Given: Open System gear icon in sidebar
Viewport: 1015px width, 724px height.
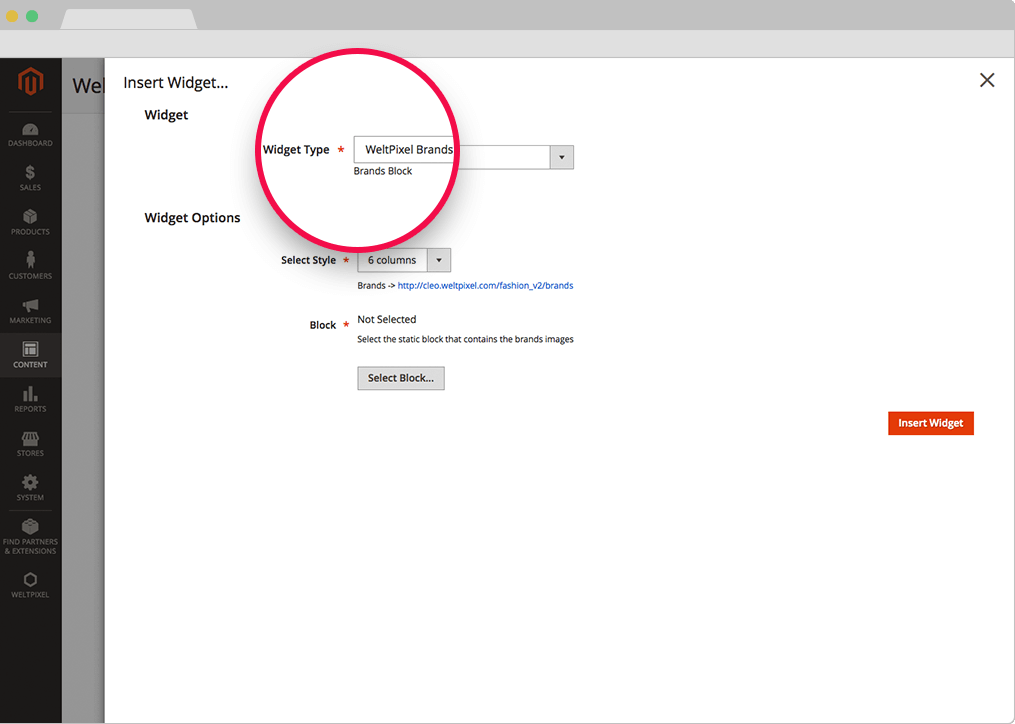Looking at the screenshot, I should [x=30, y=488].
